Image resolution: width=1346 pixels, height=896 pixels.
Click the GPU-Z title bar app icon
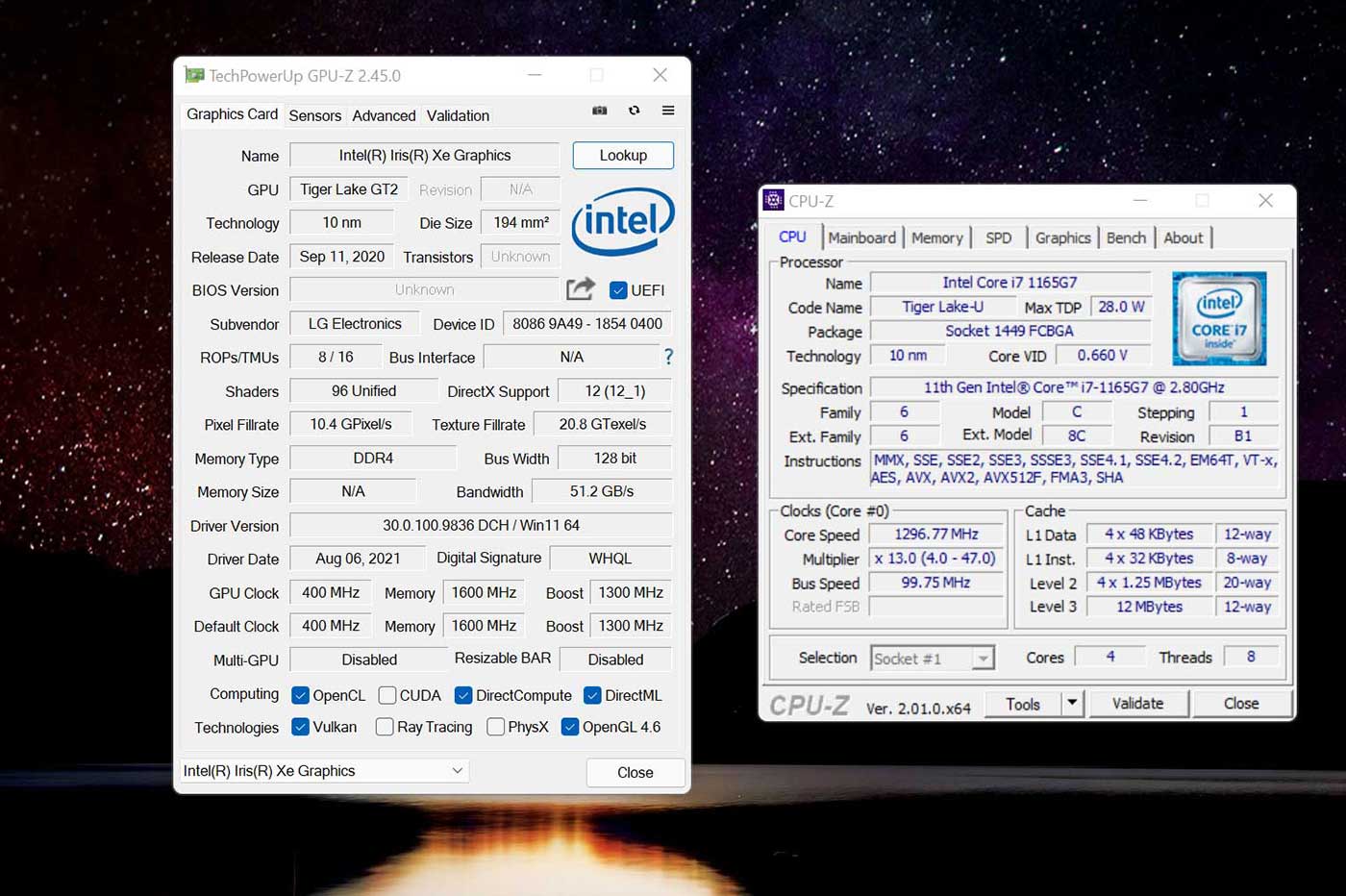[x=195, y=75]
